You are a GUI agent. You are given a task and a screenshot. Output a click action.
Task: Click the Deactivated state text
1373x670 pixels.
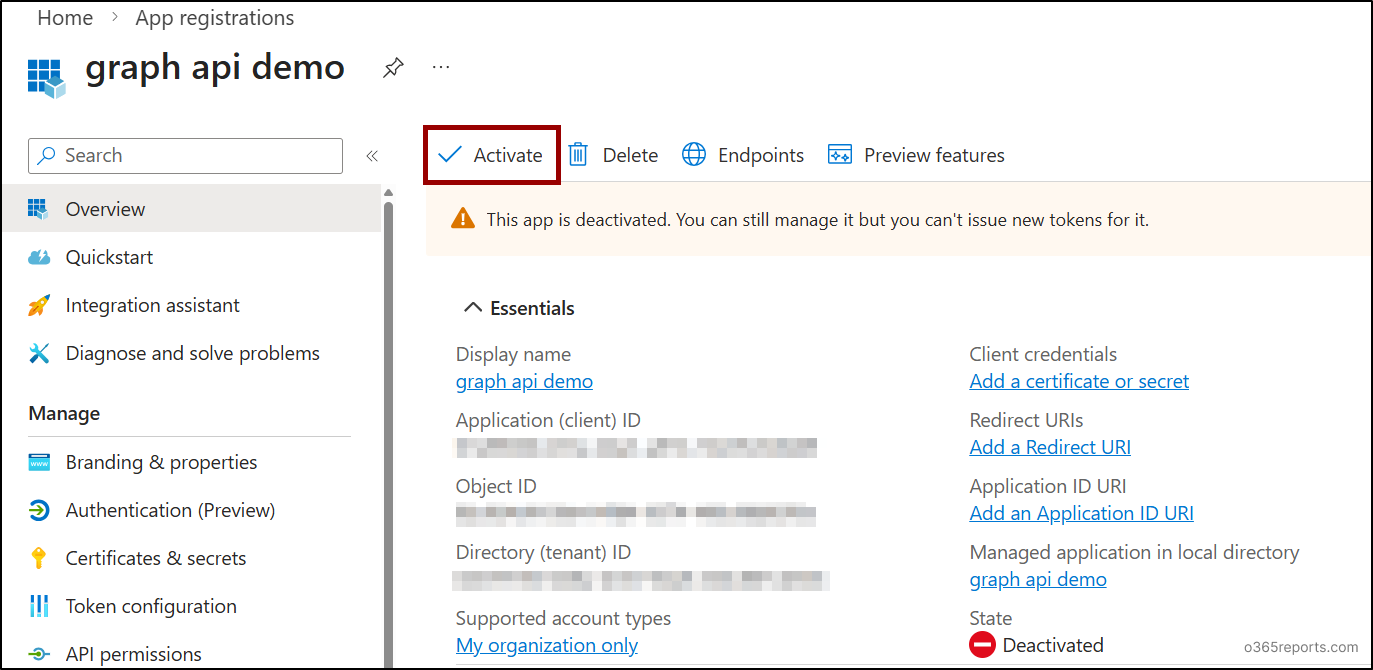click(x=1053, y=645)
